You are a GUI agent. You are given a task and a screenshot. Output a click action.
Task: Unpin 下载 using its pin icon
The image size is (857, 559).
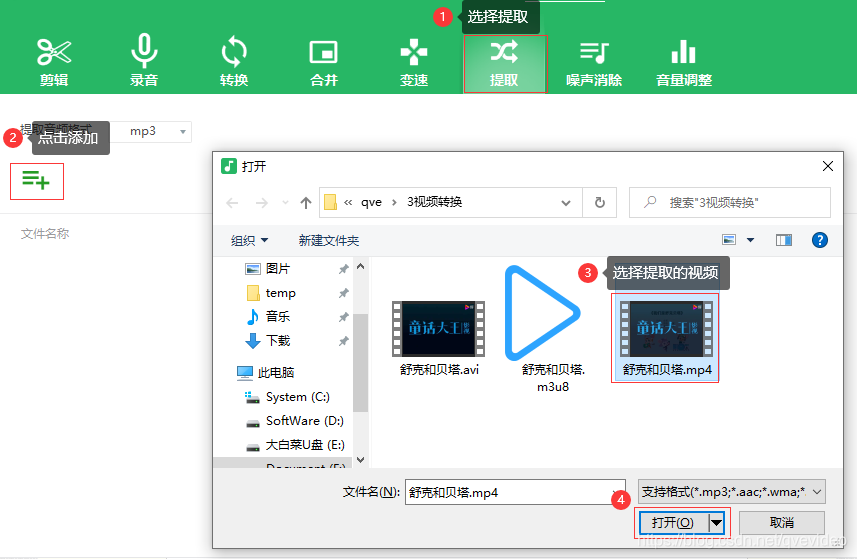click(343, 341)
